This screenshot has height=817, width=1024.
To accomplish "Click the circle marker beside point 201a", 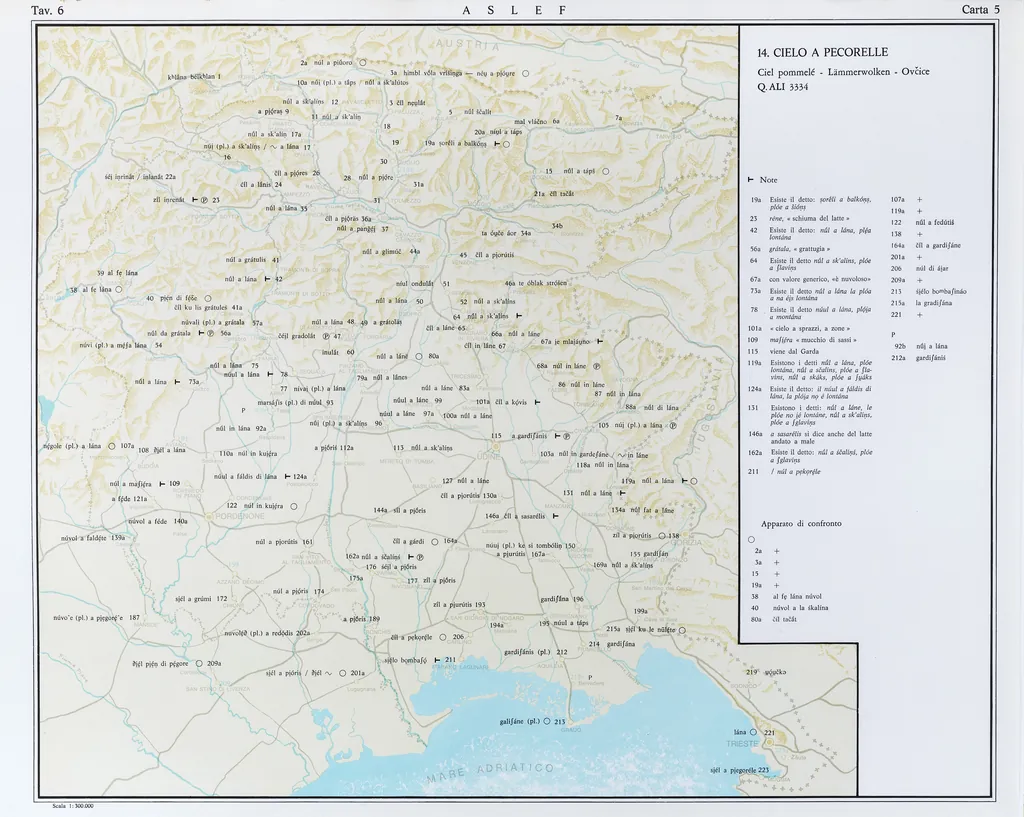I will (x=342, y=673).
